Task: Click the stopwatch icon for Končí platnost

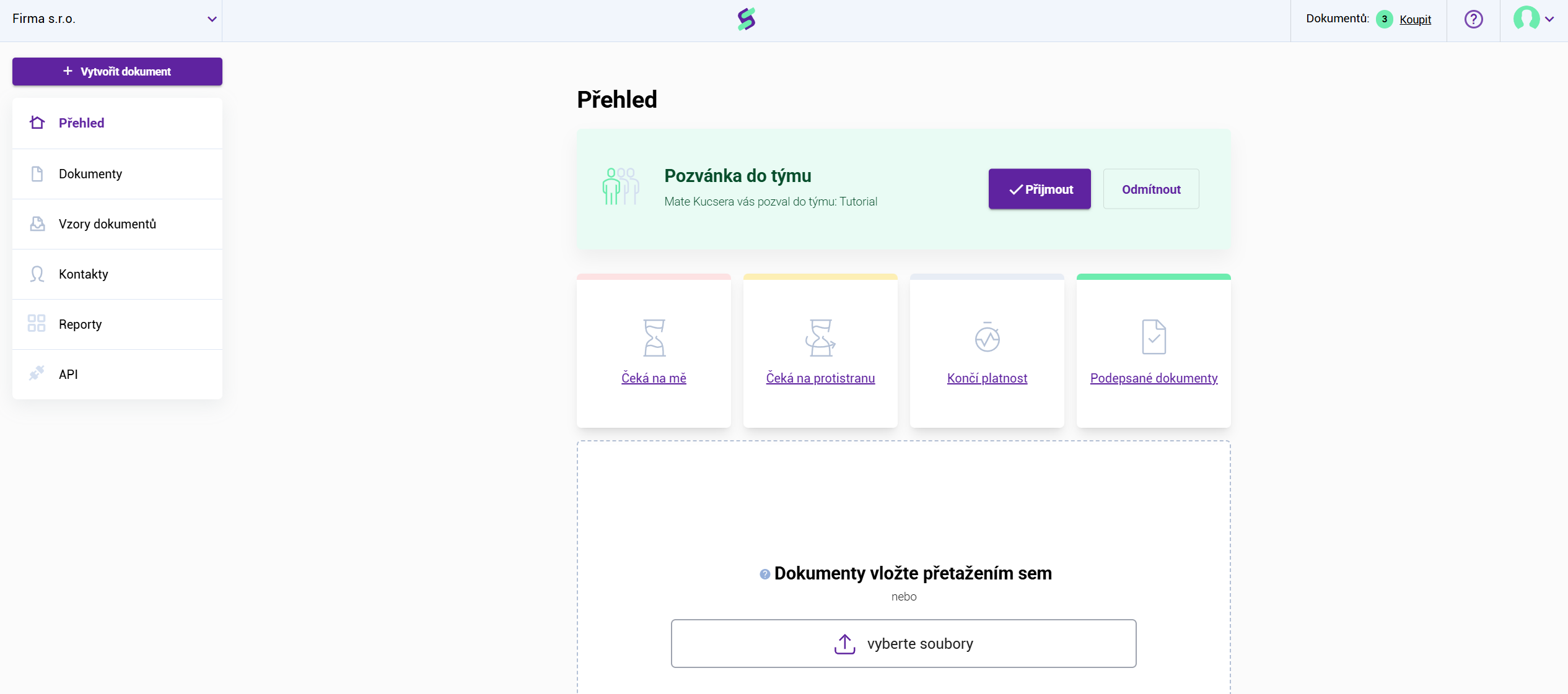Action: [x=987, y=337]
